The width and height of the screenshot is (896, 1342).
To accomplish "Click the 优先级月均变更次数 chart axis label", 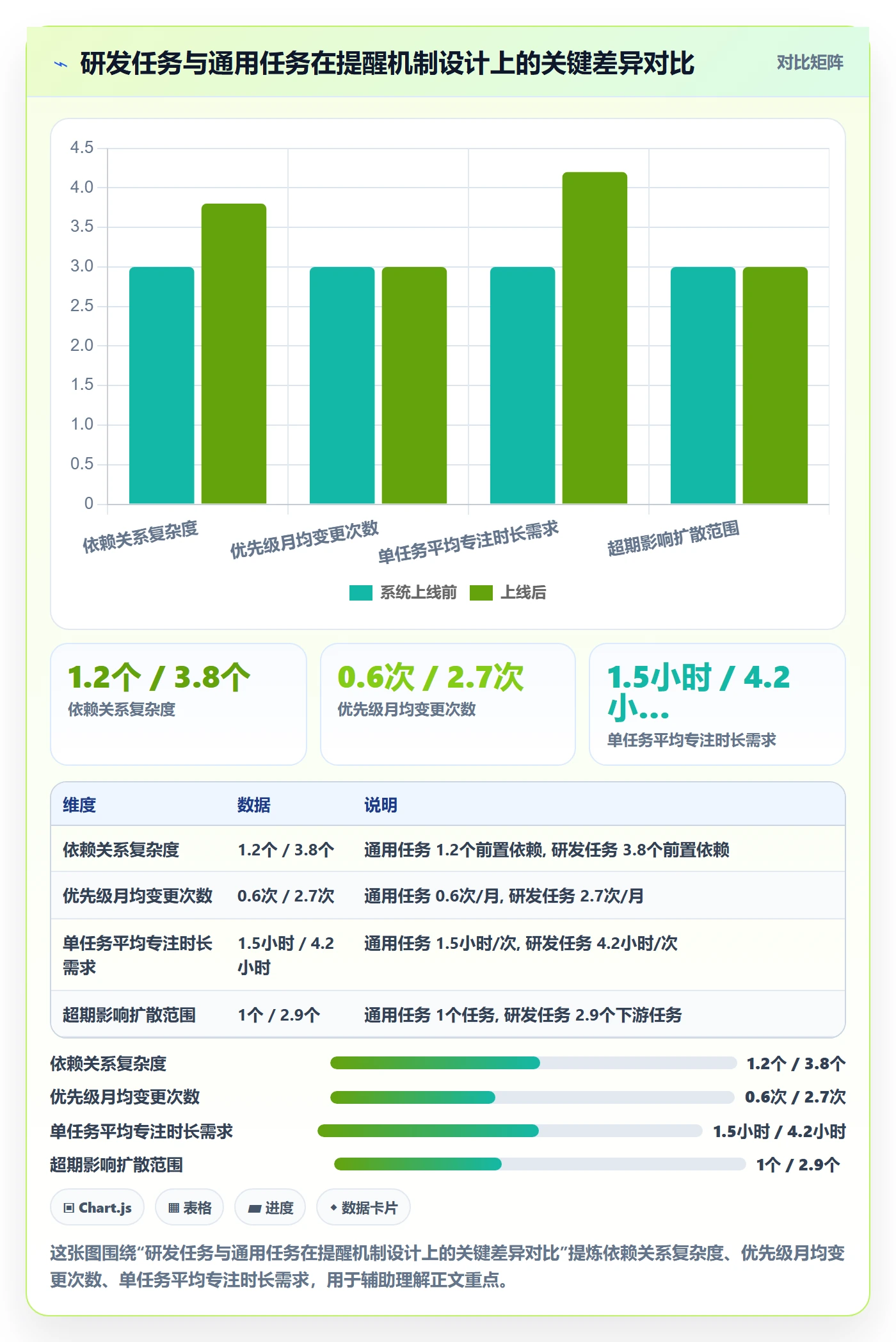I will [305, 539].
